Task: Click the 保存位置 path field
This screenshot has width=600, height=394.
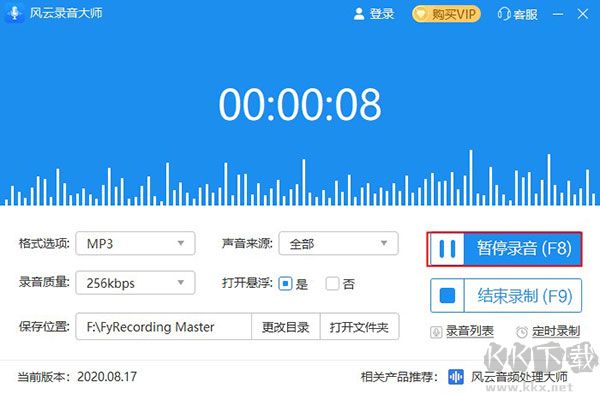Action: pos(164,327)
